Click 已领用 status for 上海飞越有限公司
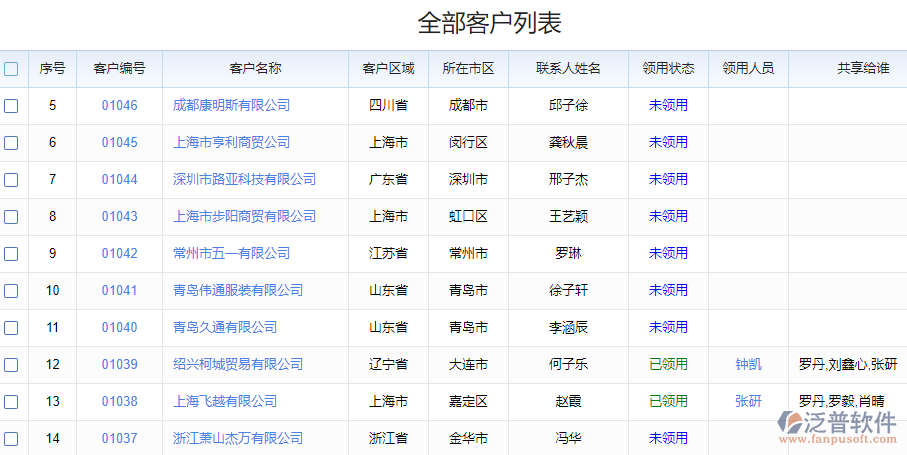 pos(668,401)
